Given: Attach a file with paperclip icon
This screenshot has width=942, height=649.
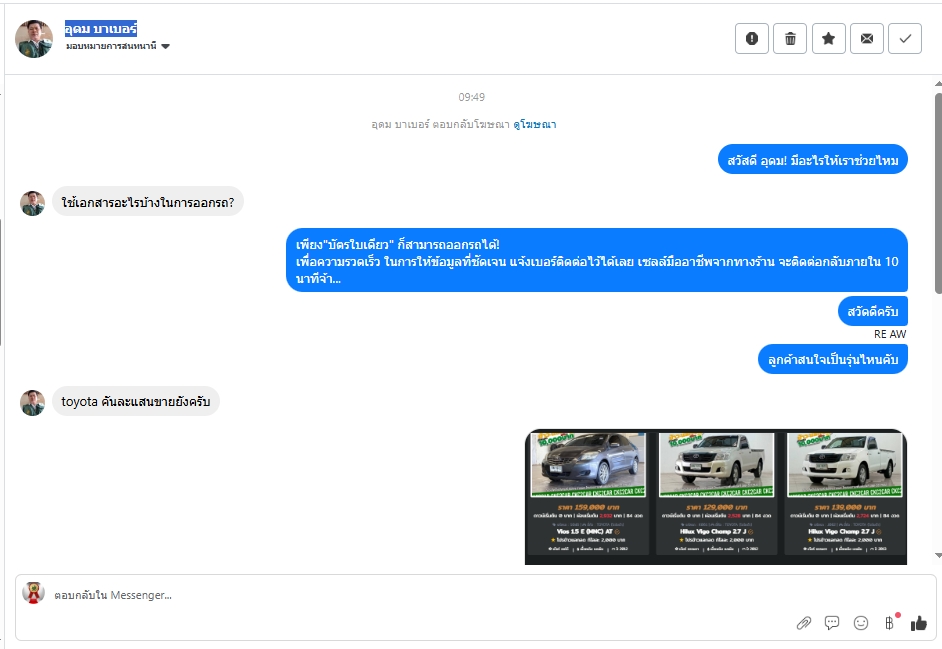Looking at the screenshot, I should tap(803, 623).
